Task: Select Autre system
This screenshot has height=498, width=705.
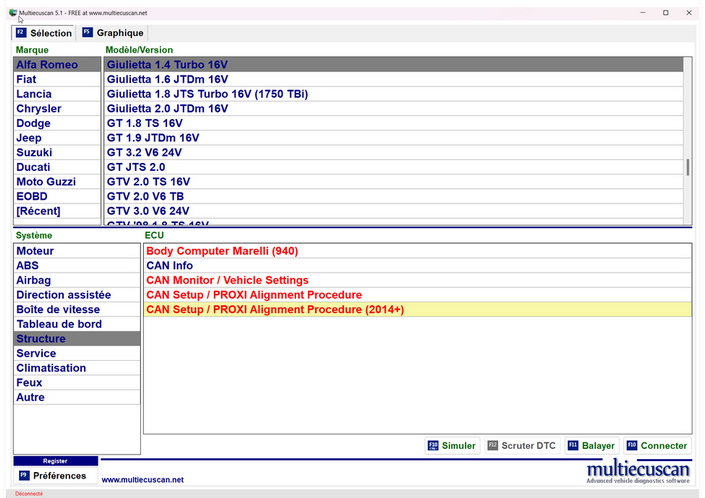Action: [x=77, y=397]
